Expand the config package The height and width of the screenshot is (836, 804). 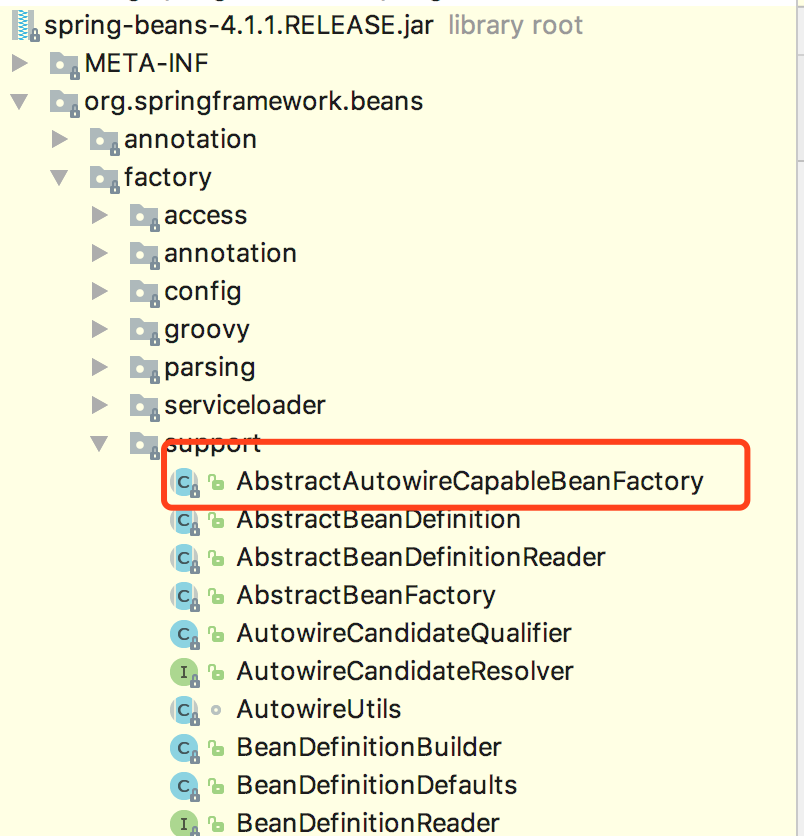100,292
